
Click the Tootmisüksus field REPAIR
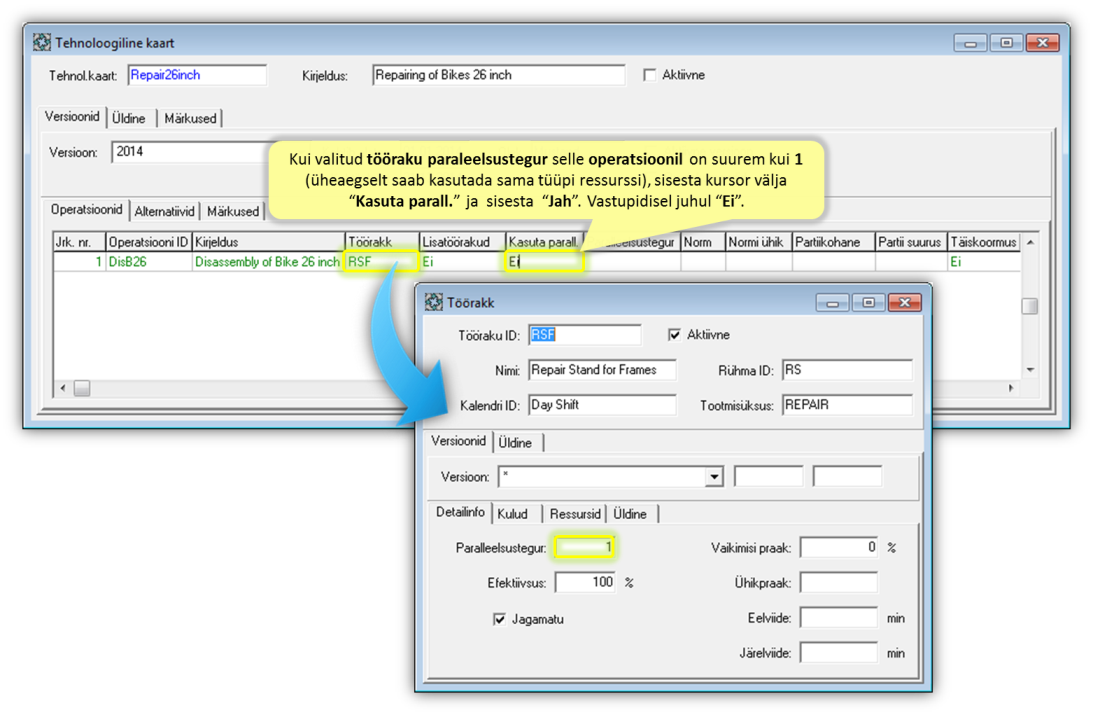click(x=847, y=405)
